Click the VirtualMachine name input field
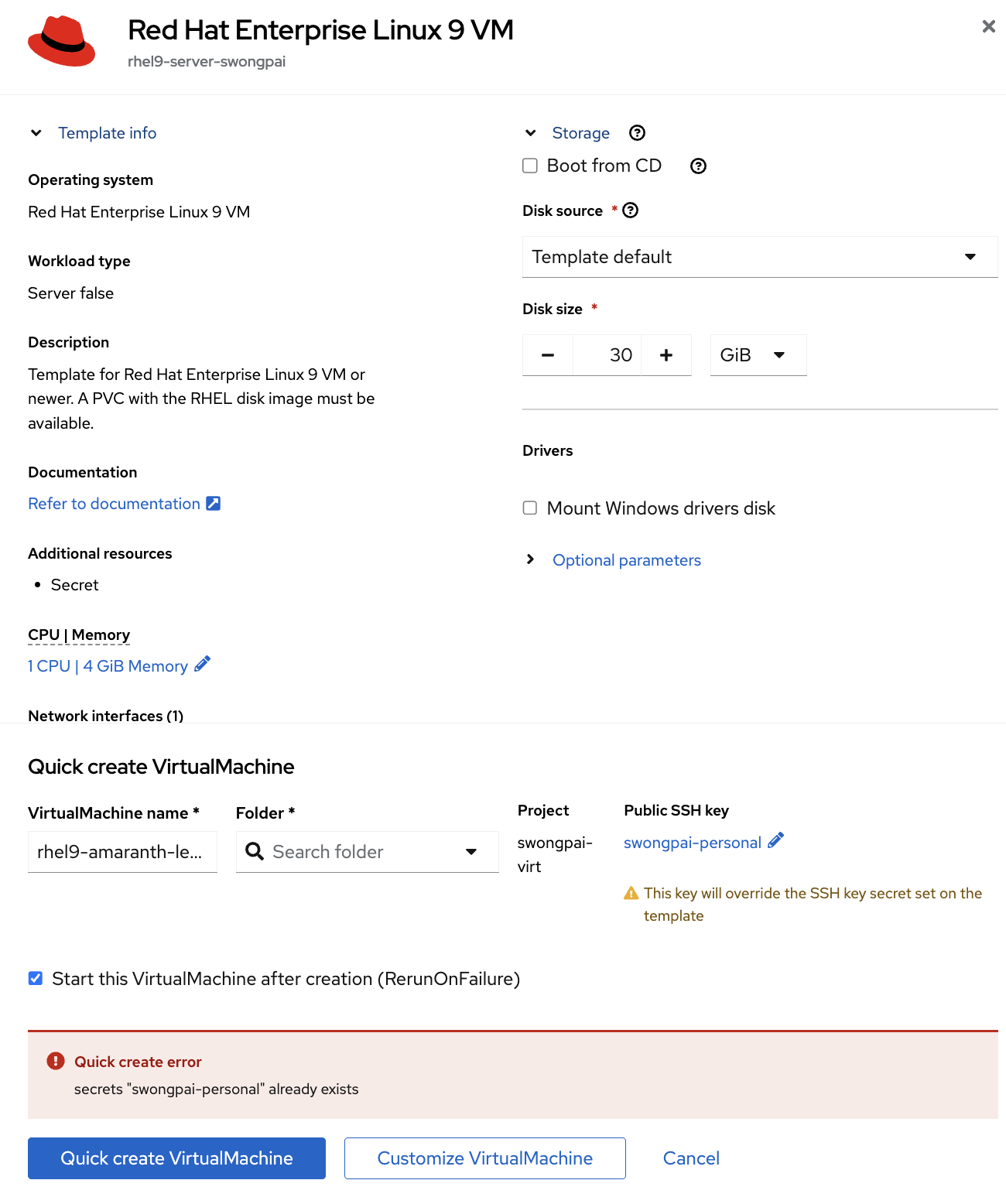1006x1204 pixels. (122, 852)
